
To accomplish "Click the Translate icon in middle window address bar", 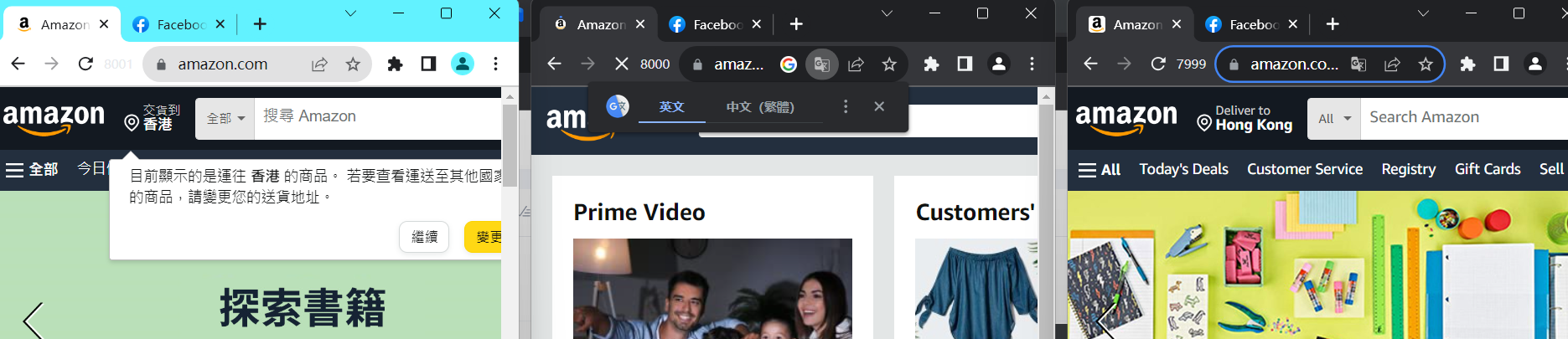I will pyautogui.click(x=822, y=64).
